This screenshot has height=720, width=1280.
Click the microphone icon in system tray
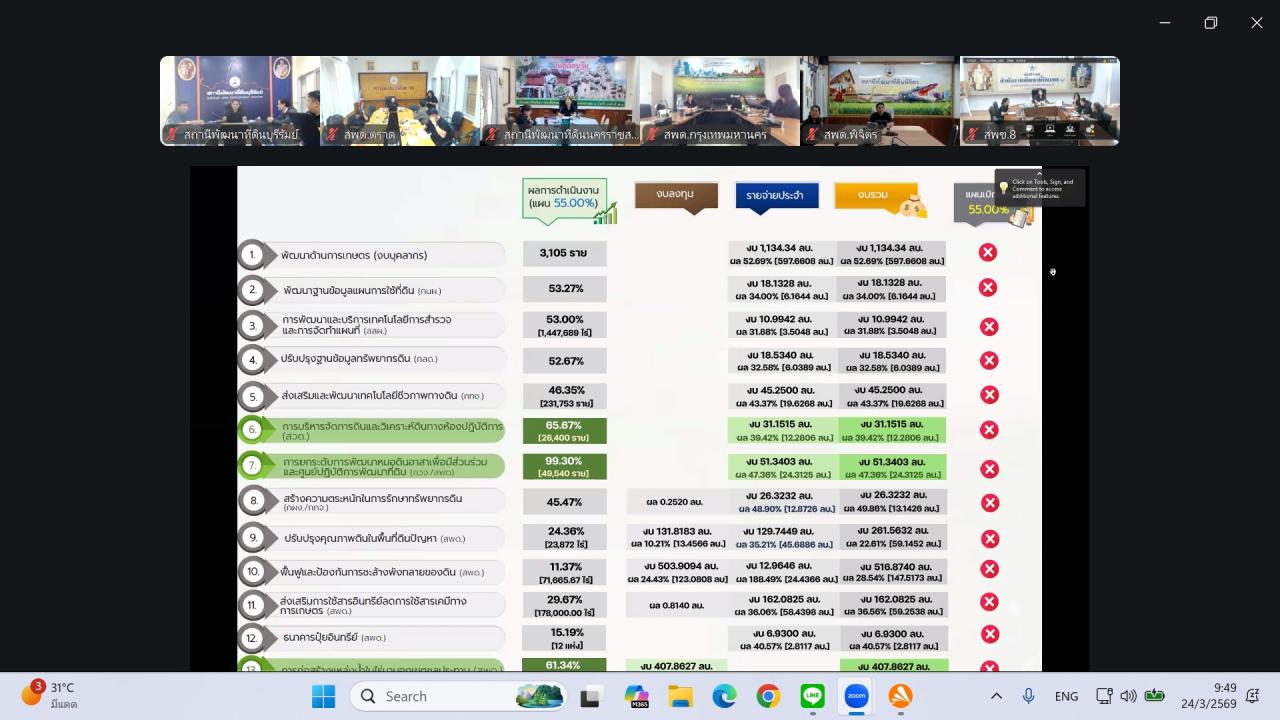pos(1028,696)
